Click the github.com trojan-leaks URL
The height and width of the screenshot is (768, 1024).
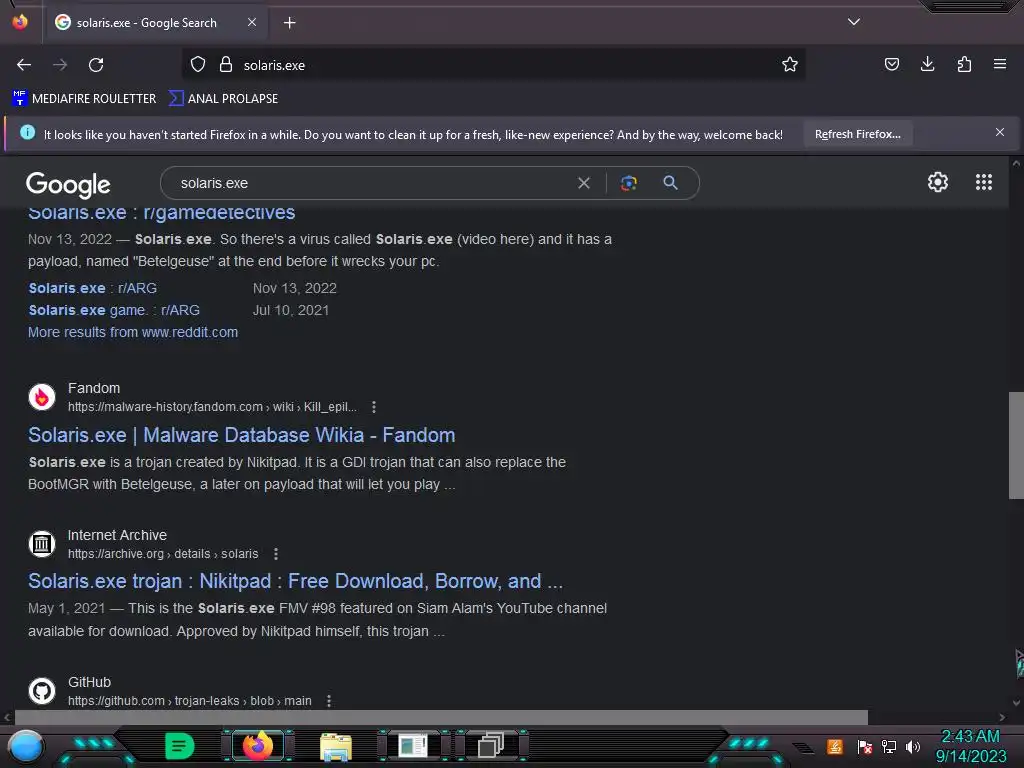click(x=189, y=701)
